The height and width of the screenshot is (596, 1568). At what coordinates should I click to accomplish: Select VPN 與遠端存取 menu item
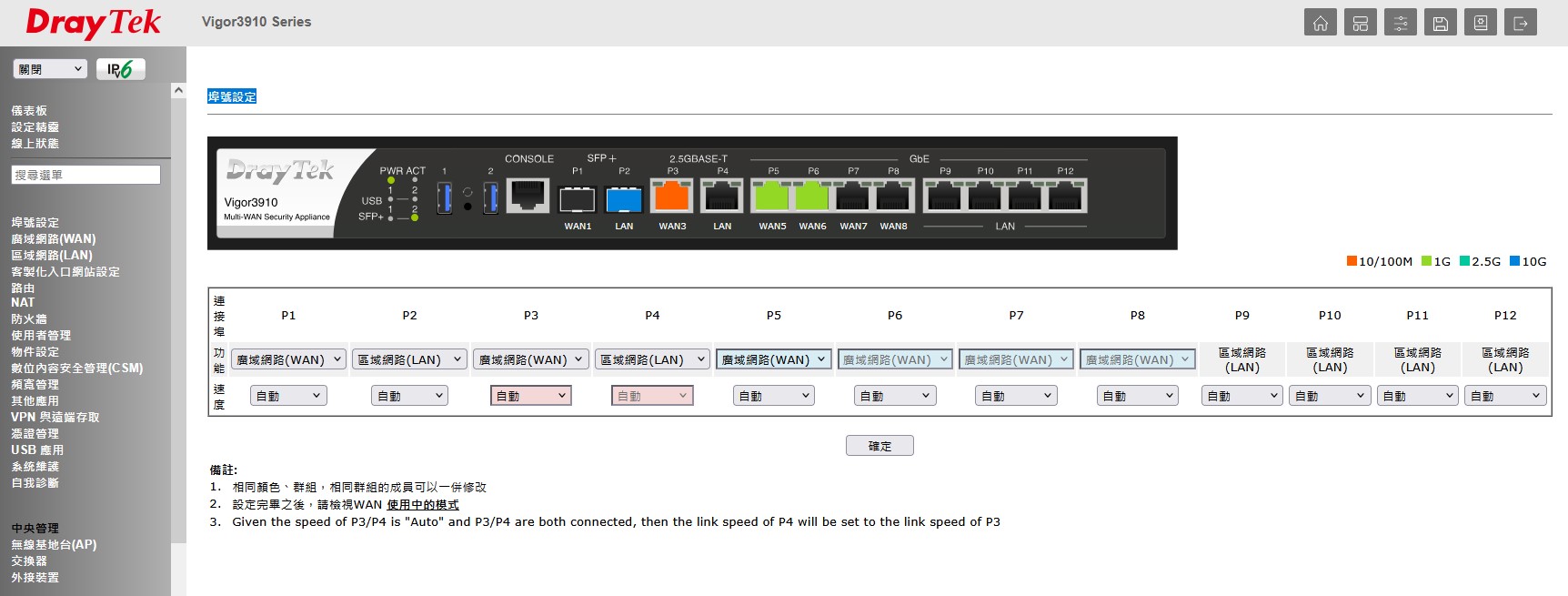coord(55,418)
